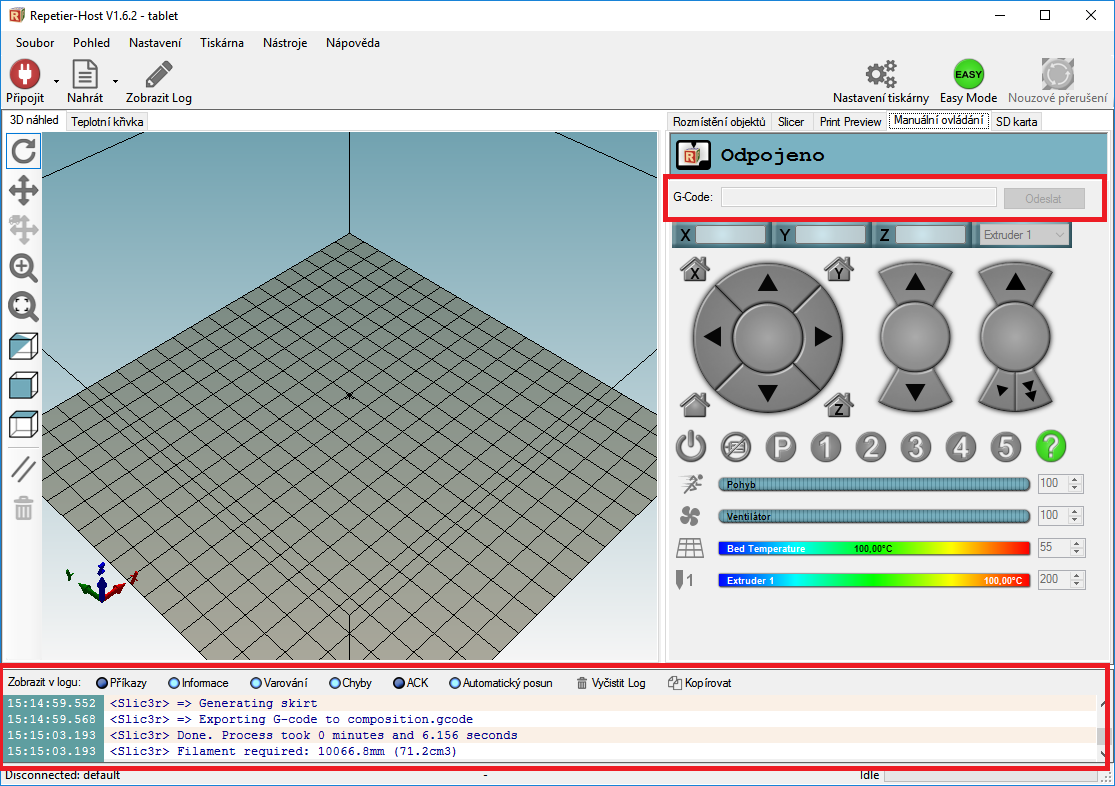Click Kopírovat button in log bar

tap(699, 683)
